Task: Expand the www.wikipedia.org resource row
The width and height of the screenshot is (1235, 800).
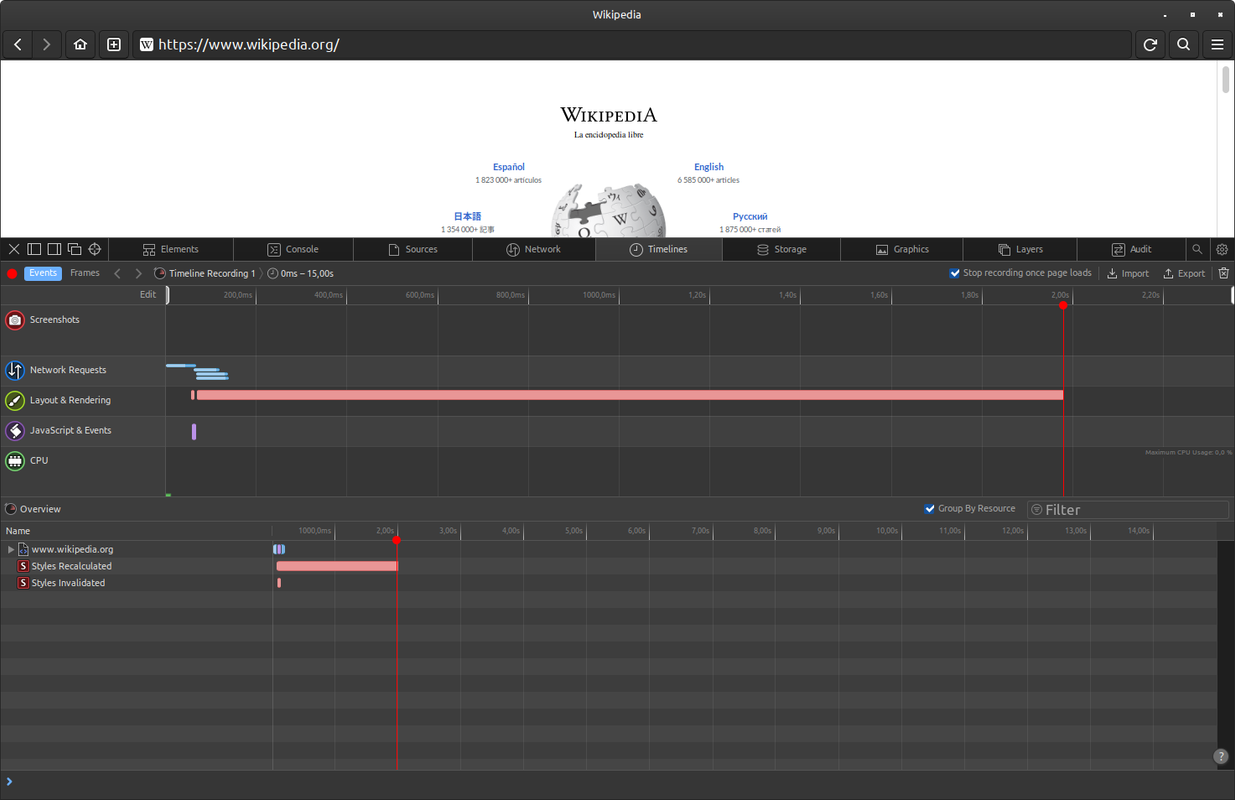Action: coord(11,549)
